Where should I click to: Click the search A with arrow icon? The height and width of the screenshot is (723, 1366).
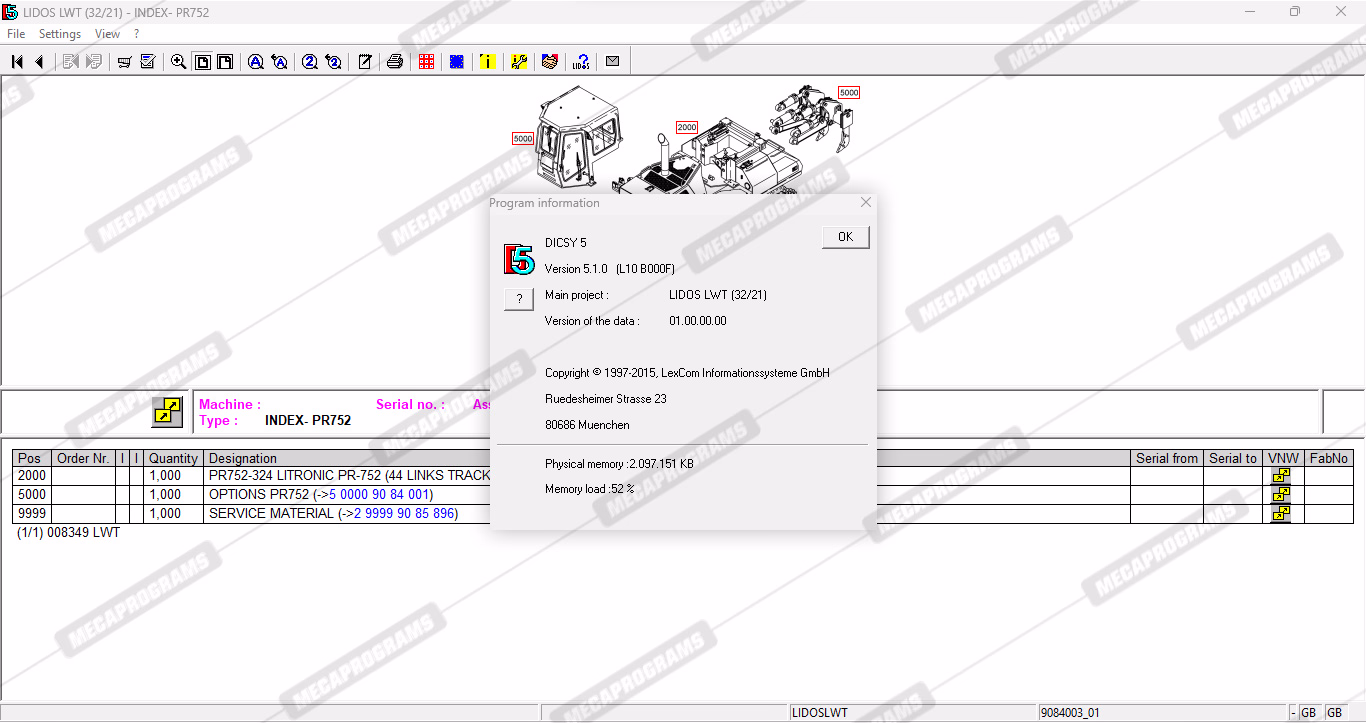point(280,62)
